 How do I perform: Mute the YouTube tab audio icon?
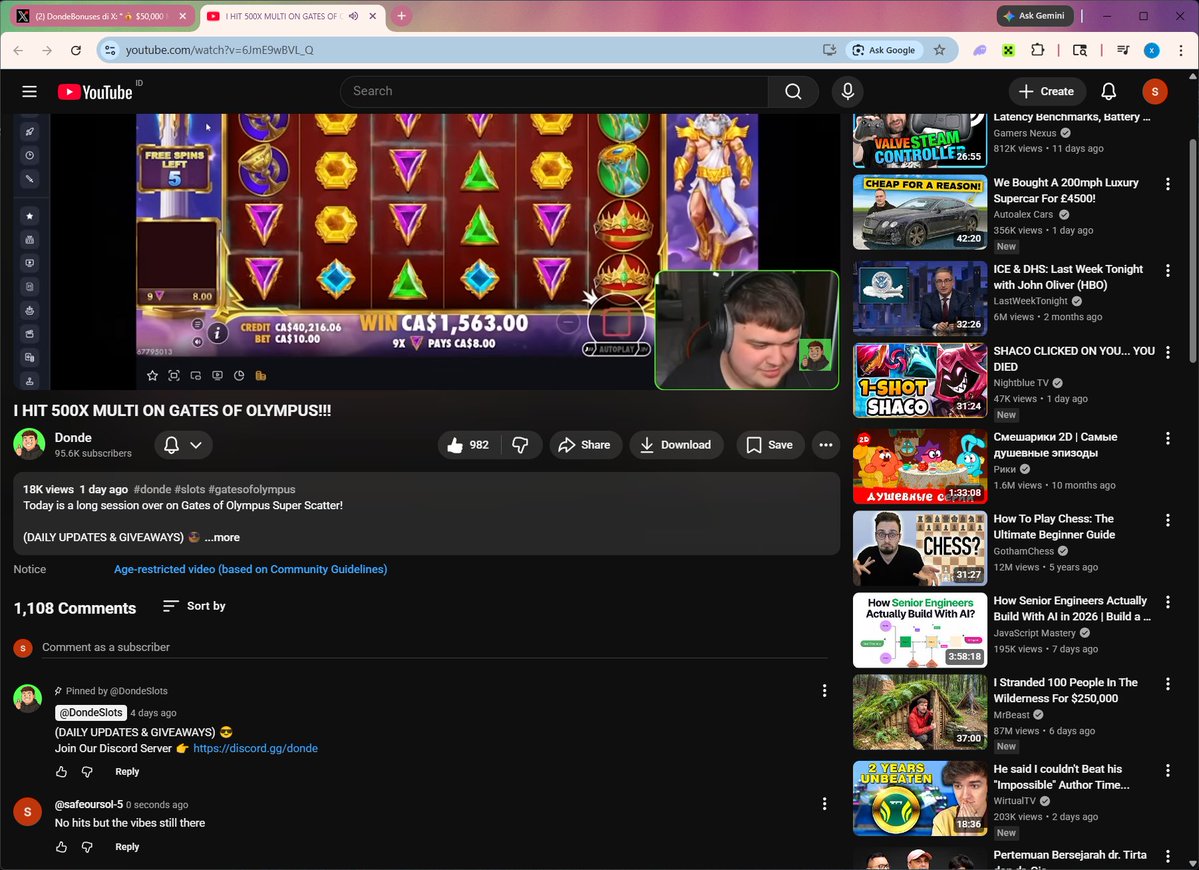[x=353, y=16]
